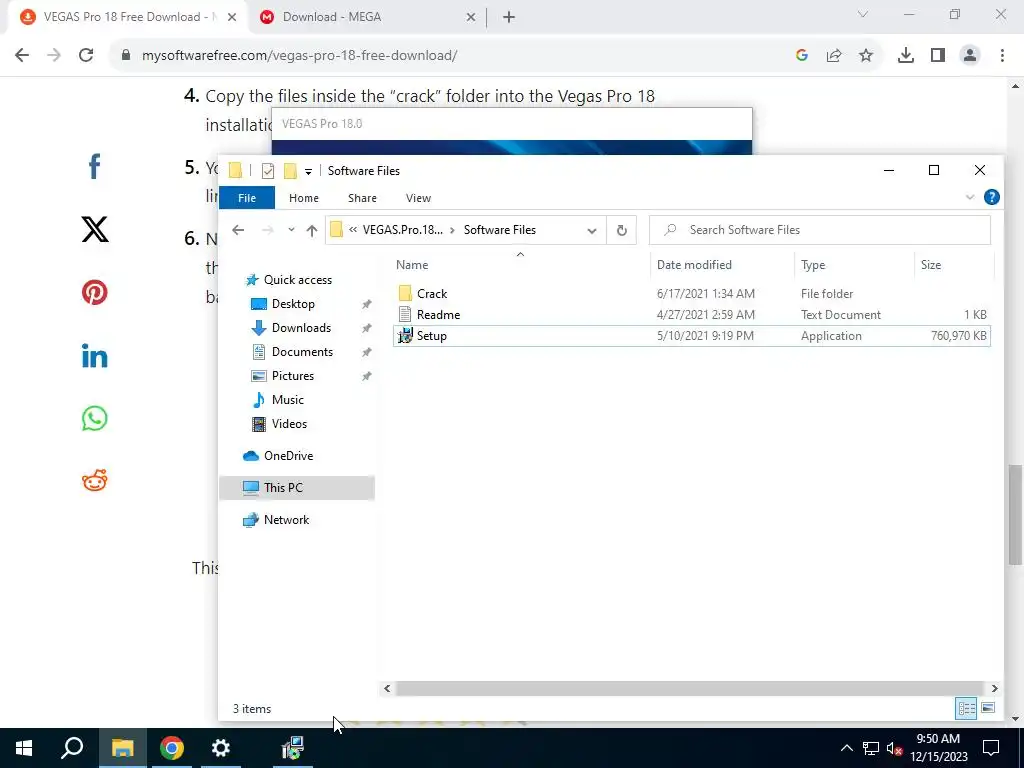Image resolution: width=1024 pixels, height=768 pixels.
Task: Click the X (Twitter) share icon
Action: pos(95,229)
